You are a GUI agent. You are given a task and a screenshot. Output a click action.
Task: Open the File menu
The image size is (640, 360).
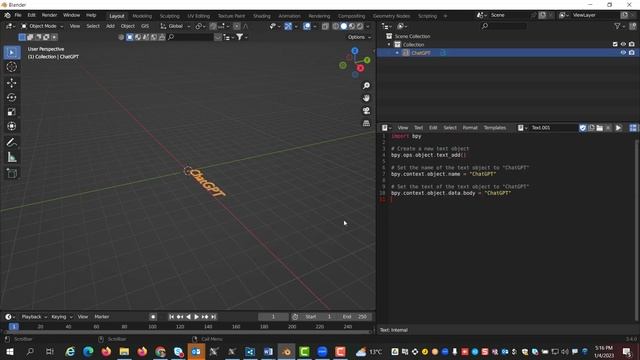[18, 15]
